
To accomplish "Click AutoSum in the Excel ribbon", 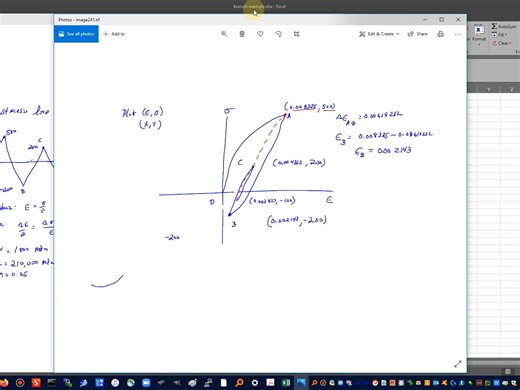I will tap(504, 26).
